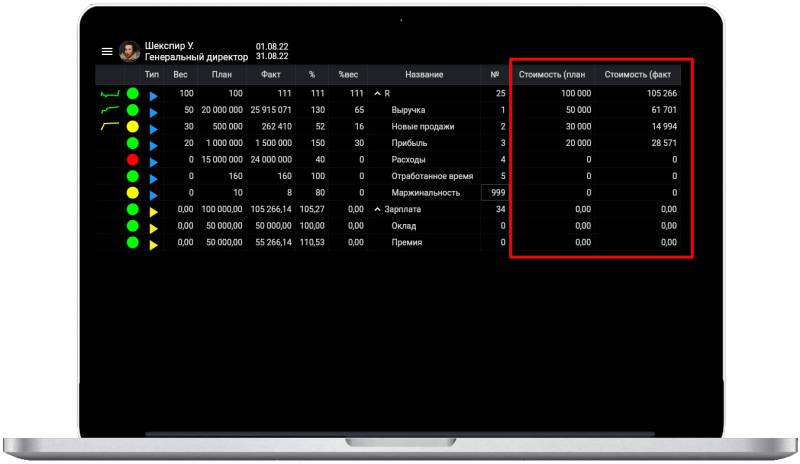The image size is (800, 464).
Task: Edit the number field showing 999
Action: tap(494, 192)
